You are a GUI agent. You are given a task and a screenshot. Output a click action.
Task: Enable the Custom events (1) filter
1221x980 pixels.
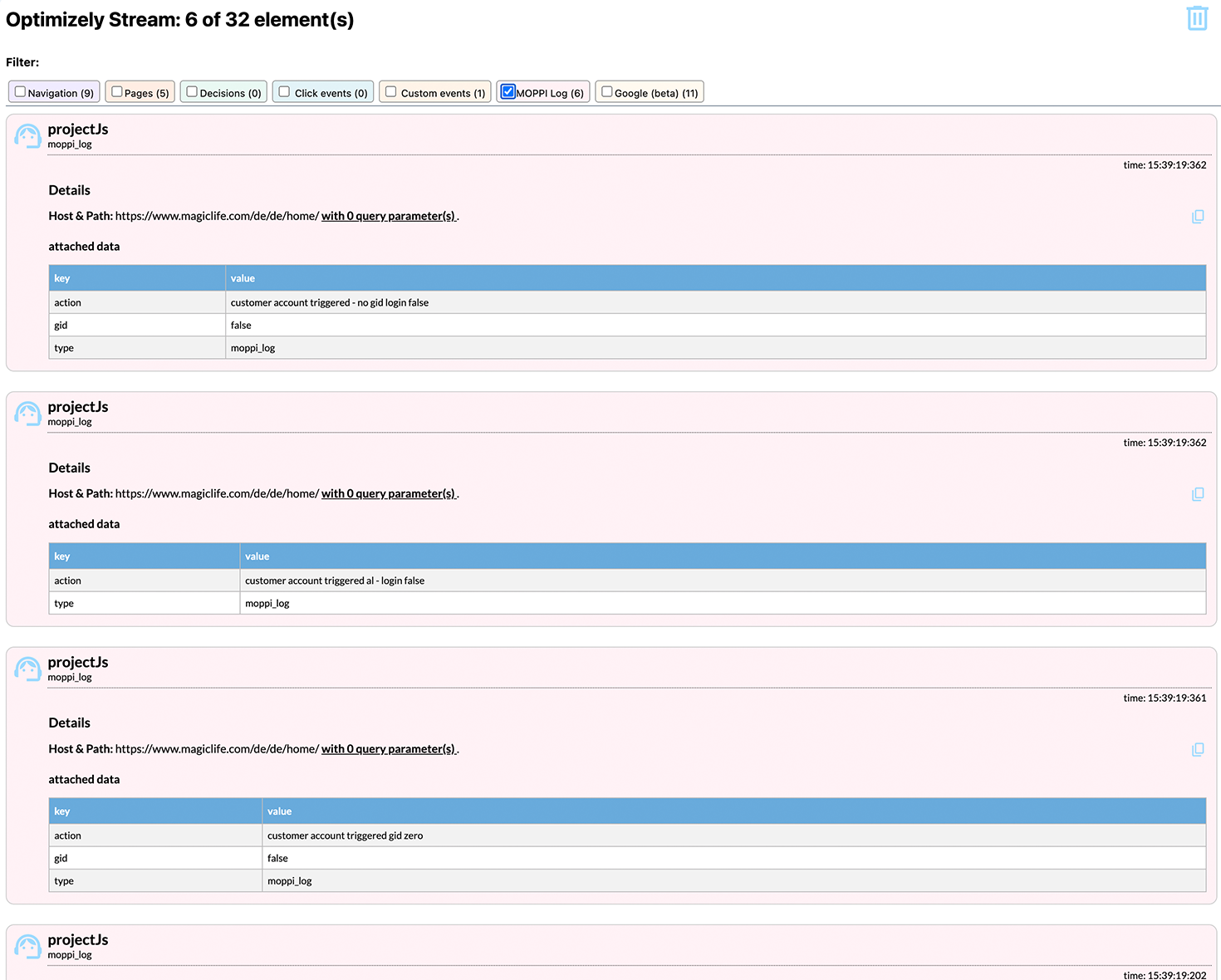coord(391,92)
